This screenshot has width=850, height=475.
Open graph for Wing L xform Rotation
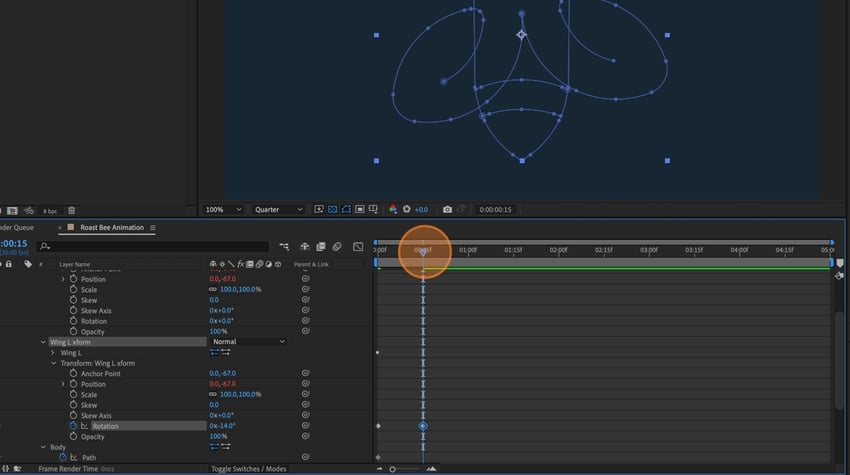pos(84,426)
